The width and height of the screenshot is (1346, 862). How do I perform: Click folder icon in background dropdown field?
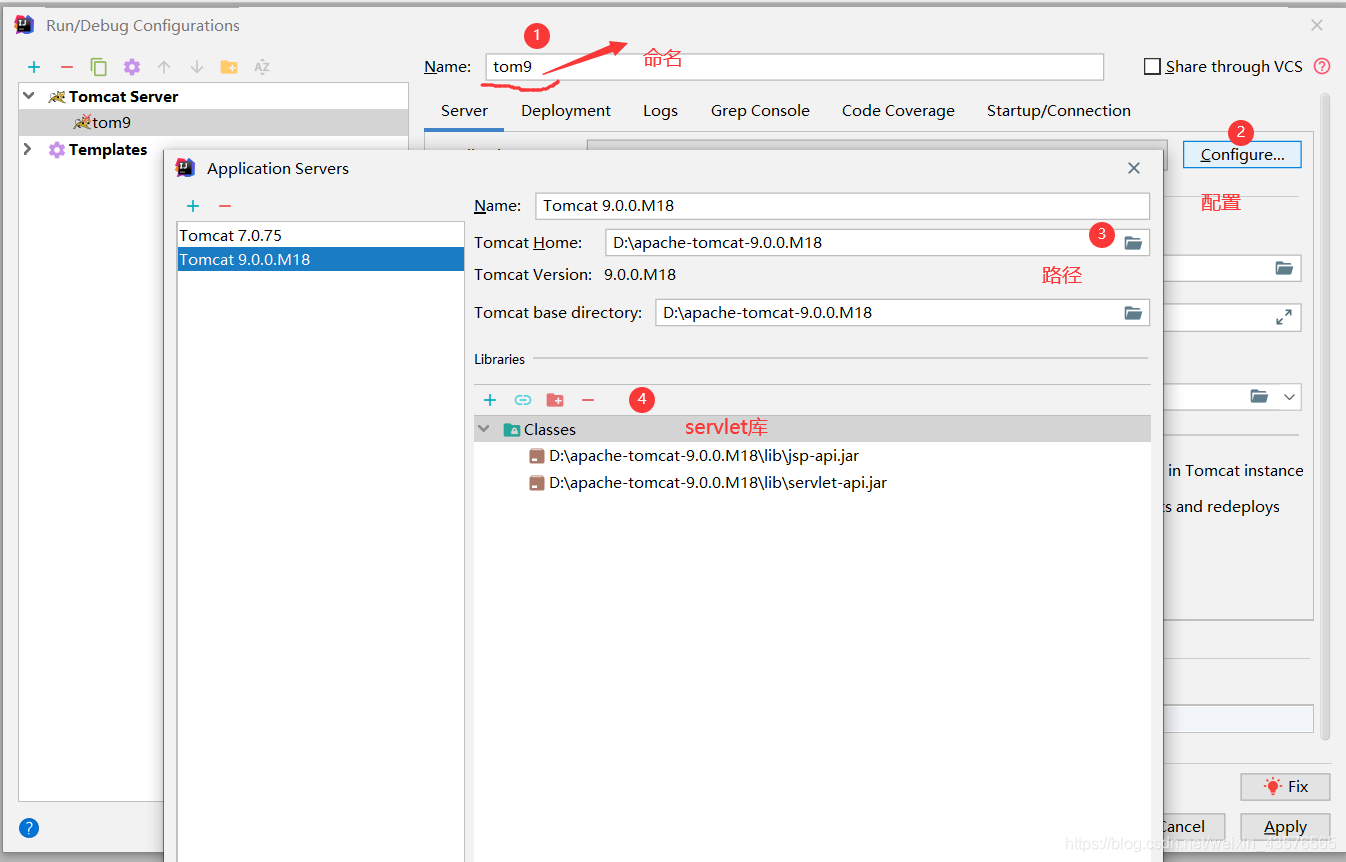(x=1259, y=396)
